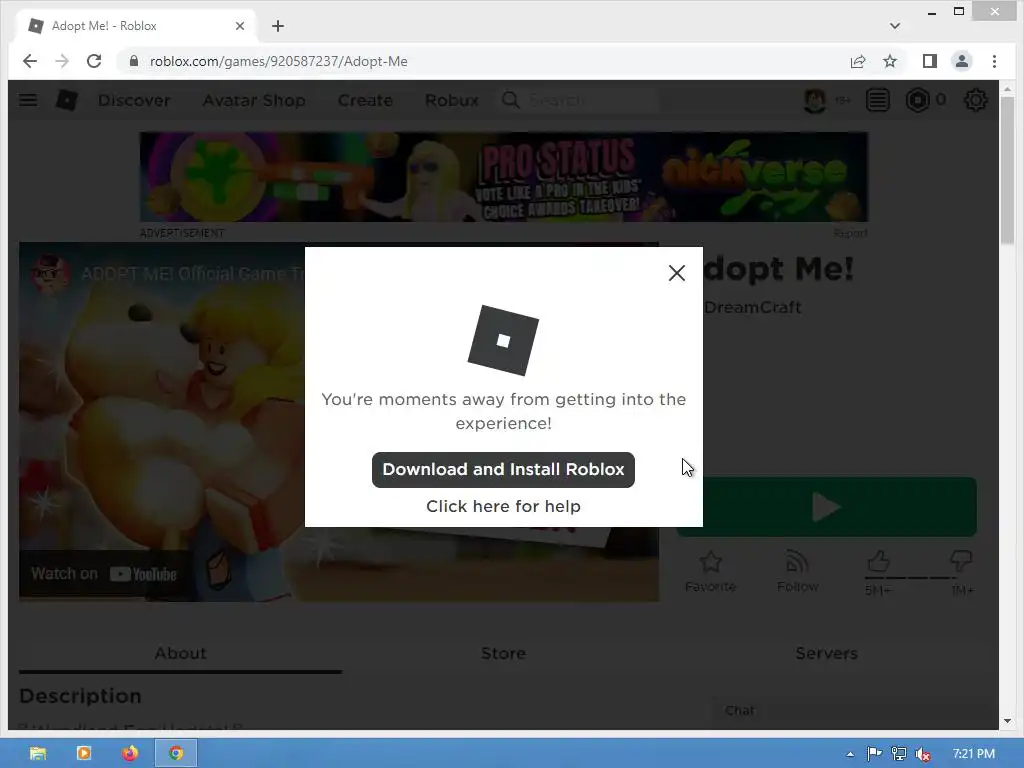The image size is (1024, 768).
Task: Open Roblox notifications feed icon
Action: click(x=878, y=101)
